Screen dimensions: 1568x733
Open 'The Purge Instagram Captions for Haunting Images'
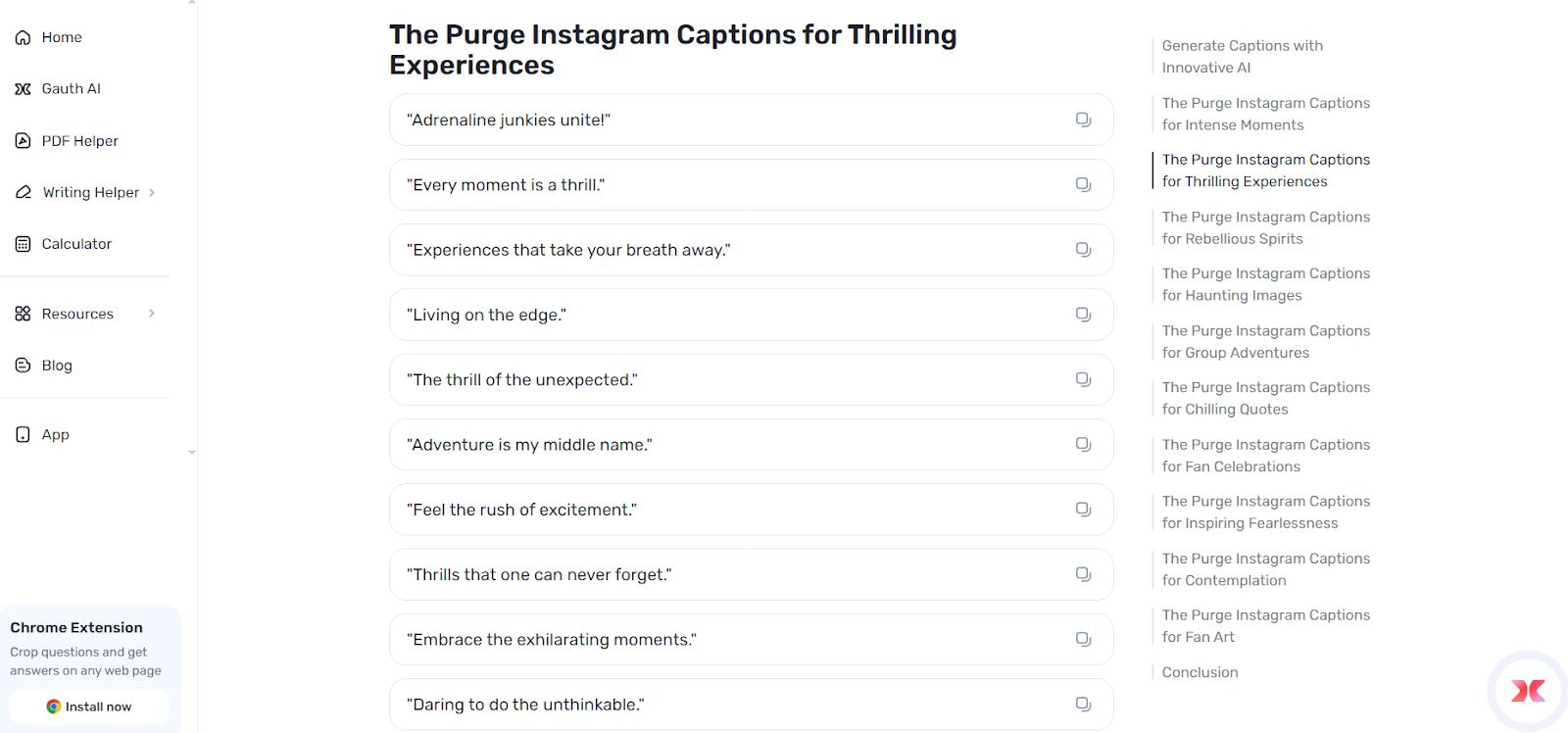pyautogui.click(x=1265, y=284)
